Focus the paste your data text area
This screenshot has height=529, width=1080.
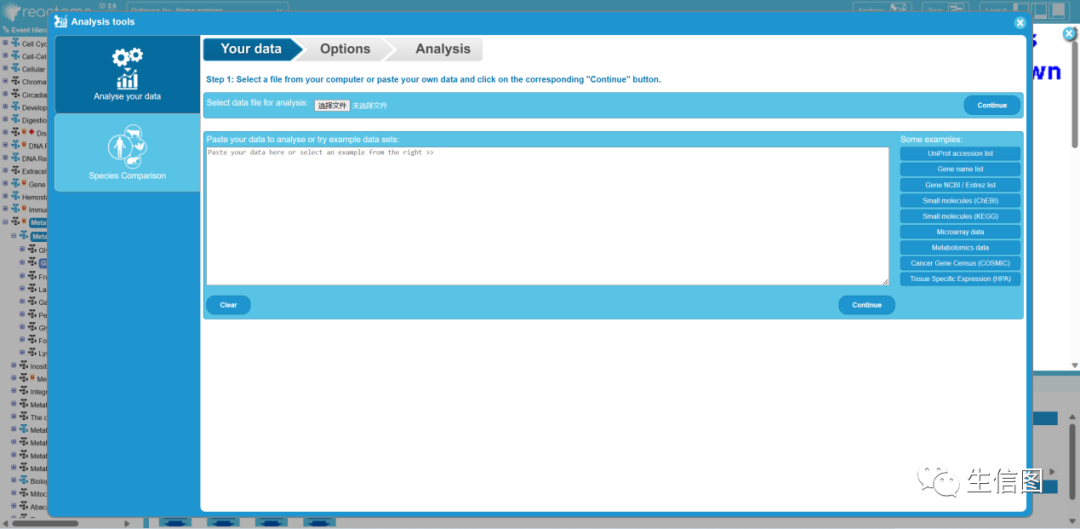point(548,216)
